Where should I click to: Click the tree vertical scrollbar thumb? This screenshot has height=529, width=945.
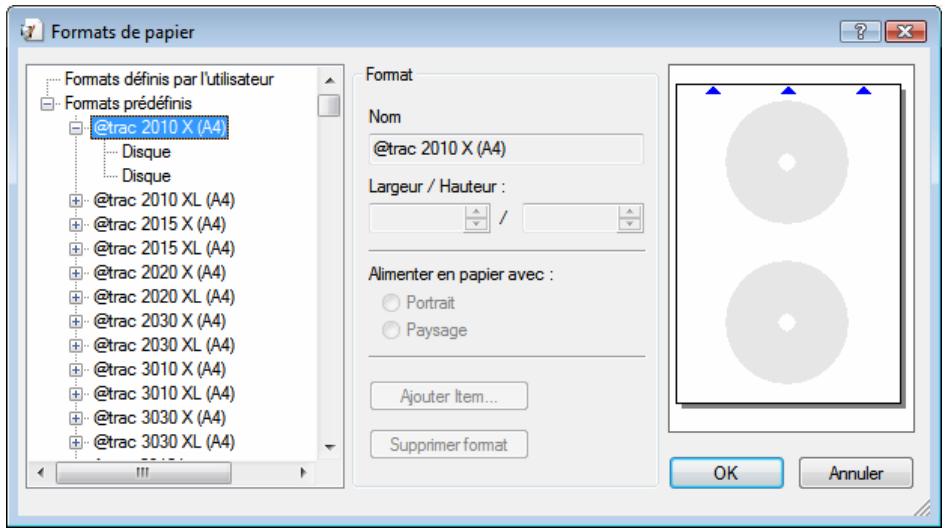[x=329, y=105]
